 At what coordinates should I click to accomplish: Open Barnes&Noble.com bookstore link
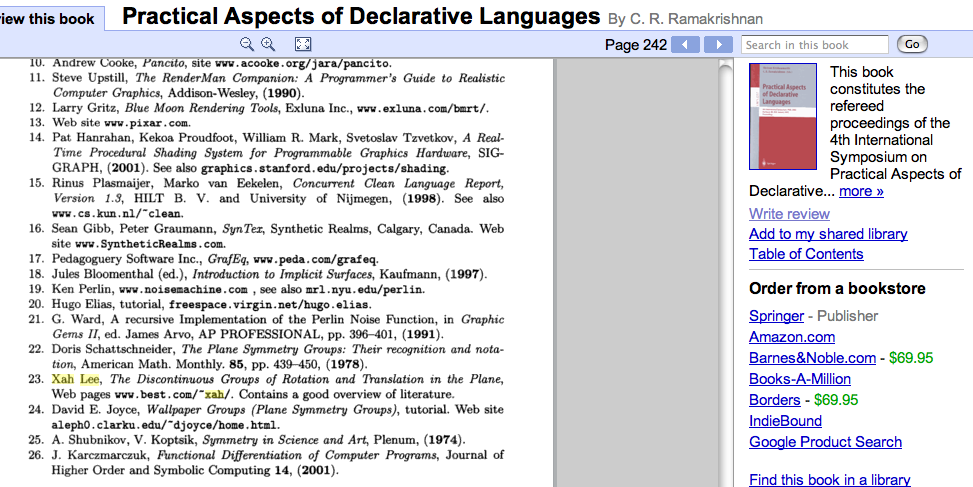point(812,358)
